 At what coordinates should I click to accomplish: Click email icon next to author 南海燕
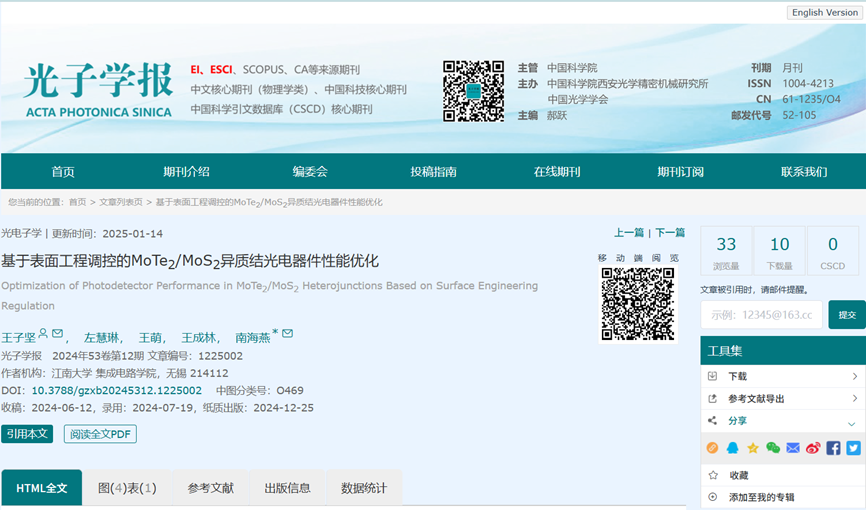tap(288, 334)
